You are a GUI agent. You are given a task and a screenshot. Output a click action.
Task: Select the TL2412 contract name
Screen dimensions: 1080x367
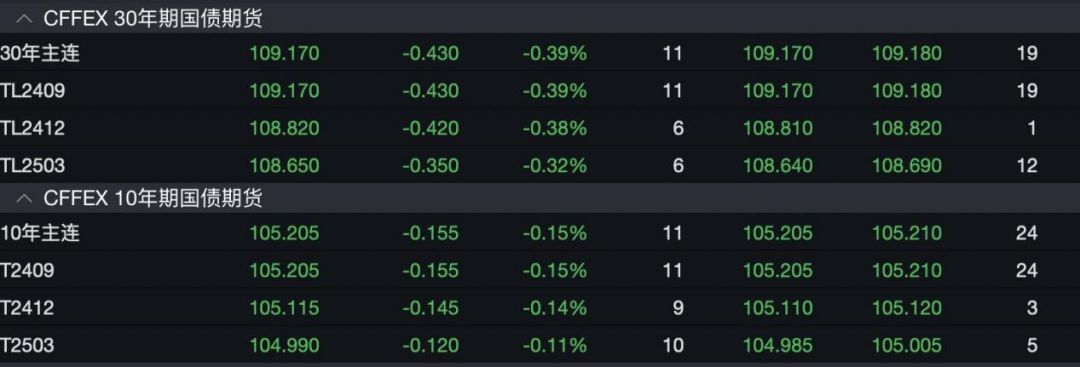[x=32, y=128]
